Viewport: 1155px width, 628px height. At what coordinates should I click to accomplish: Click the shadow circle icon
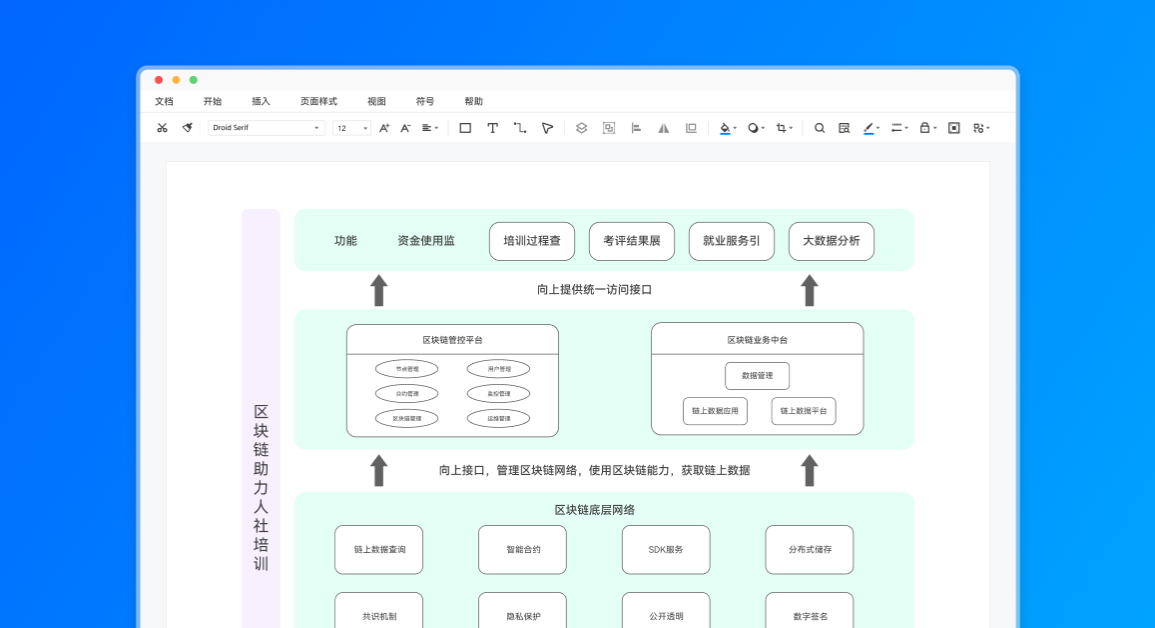[x=754, y=128]
